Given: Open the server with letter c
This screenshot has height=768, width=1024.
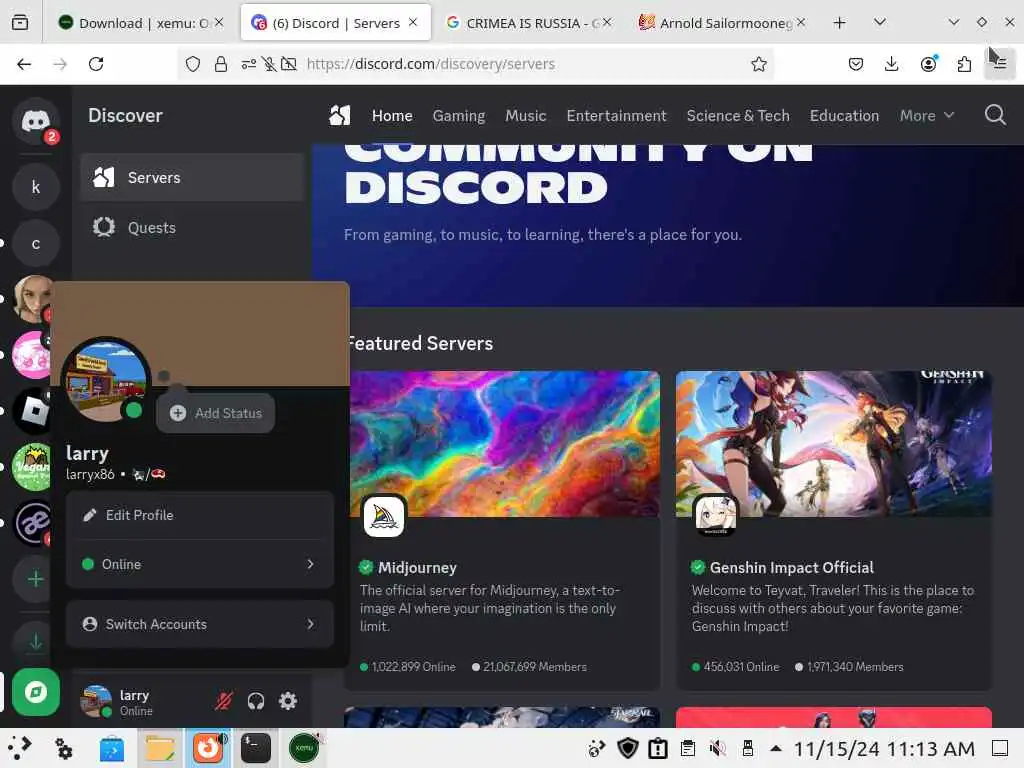Looking at the screenshot, I should [35, 244].
